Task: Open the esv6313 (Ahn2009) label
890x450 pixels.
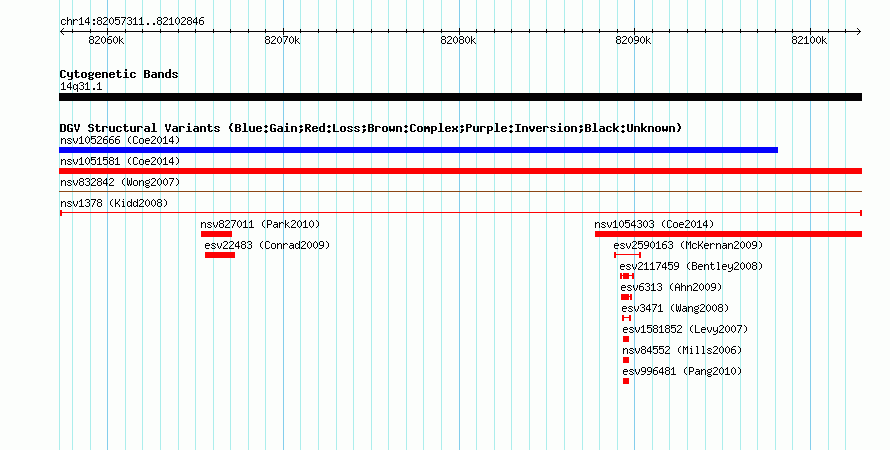Action: pos(671,287)
